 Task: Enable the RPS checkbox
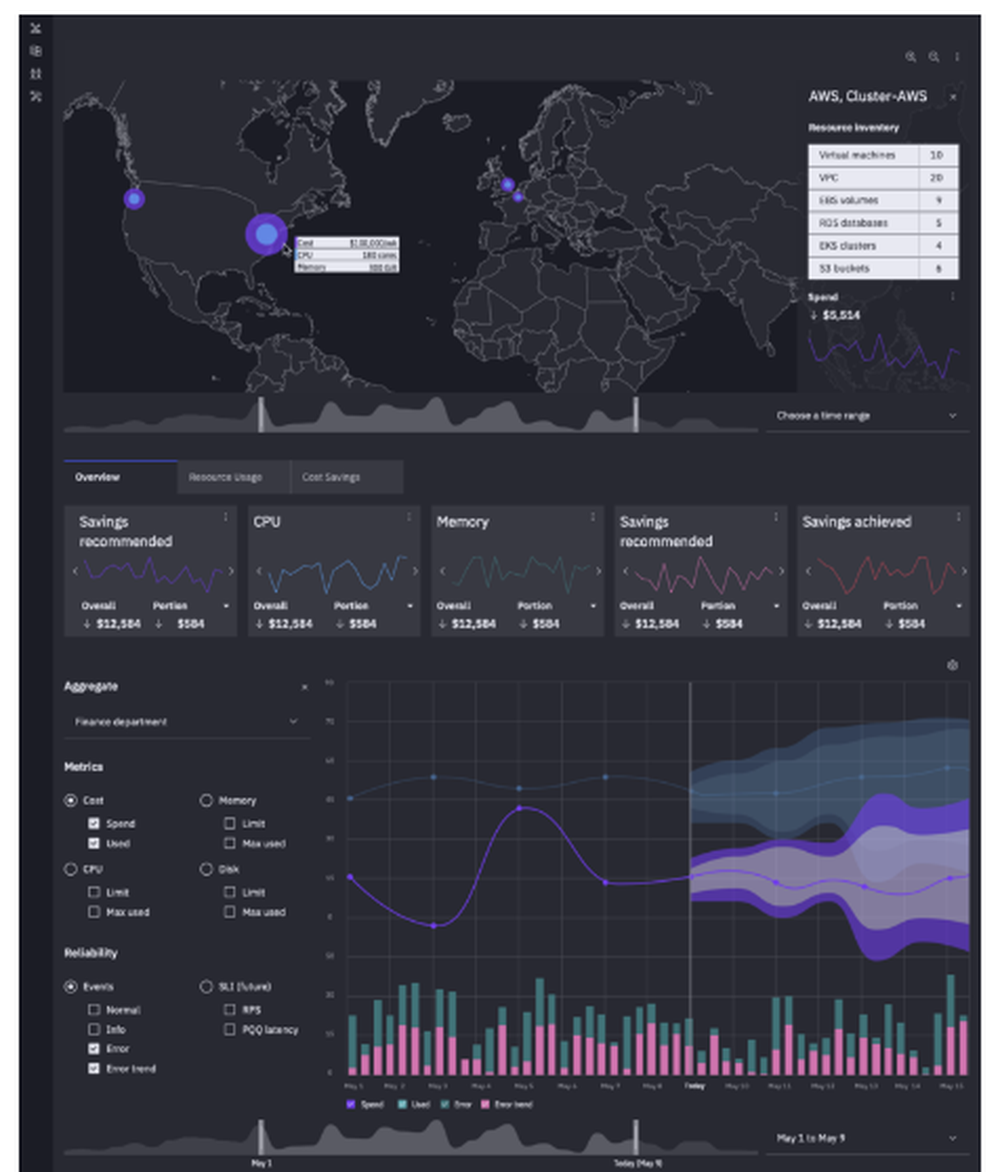(x=229, y=1009)
